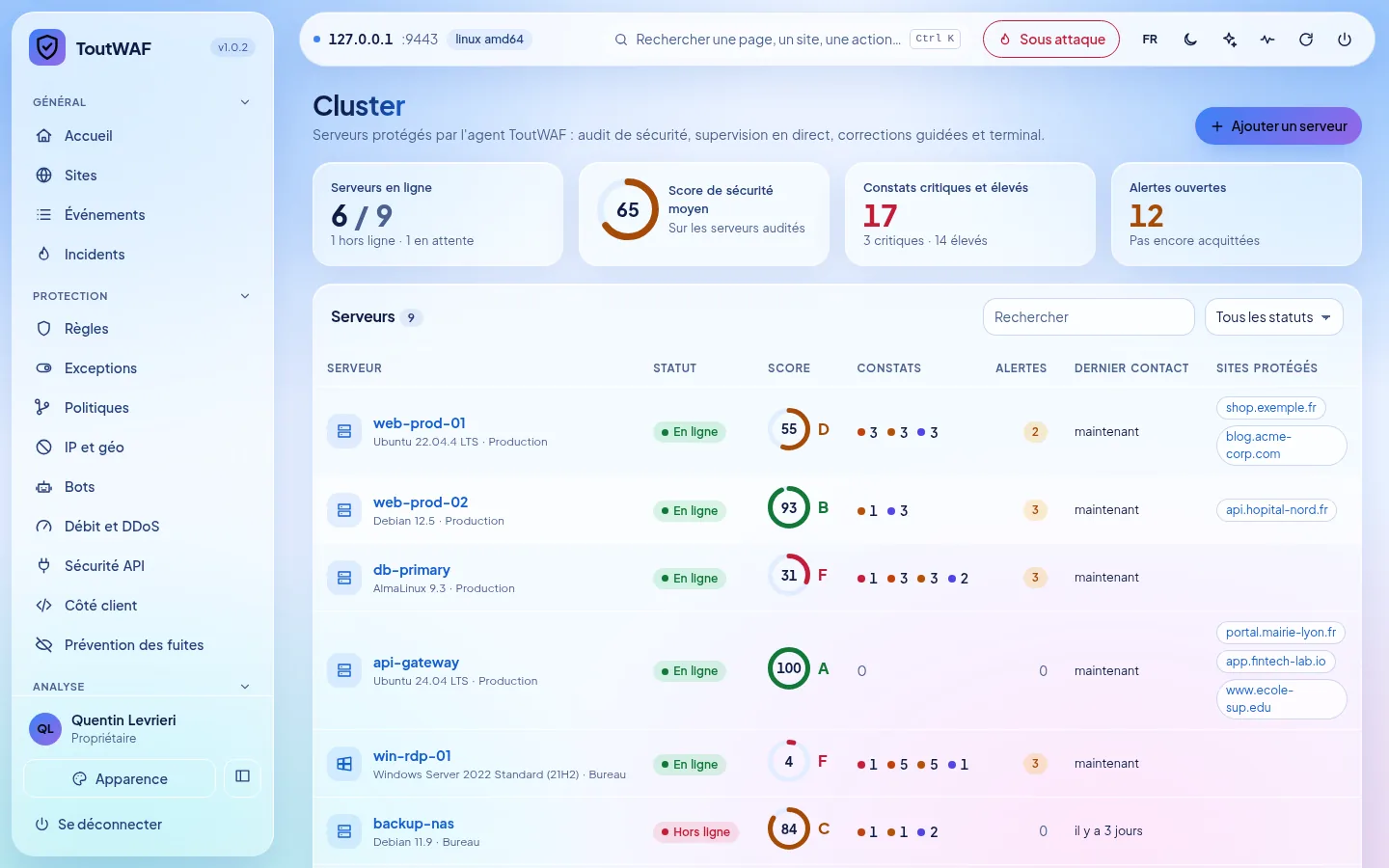Click the IP et géo ban icon
This screenshot has width=1389, height=868.
pyautogui.click(x=43, y=448)
